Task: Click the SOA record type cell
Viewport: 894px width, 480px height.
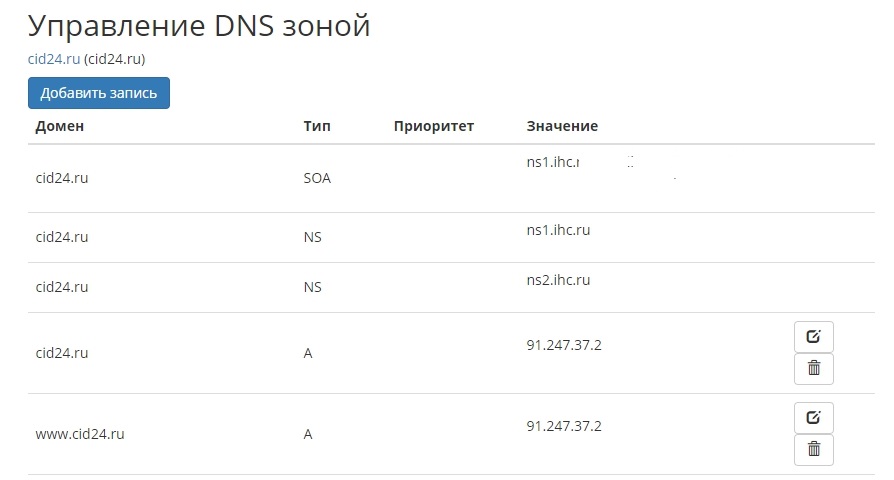Action: pyautogui.click(x=317, y=178)
